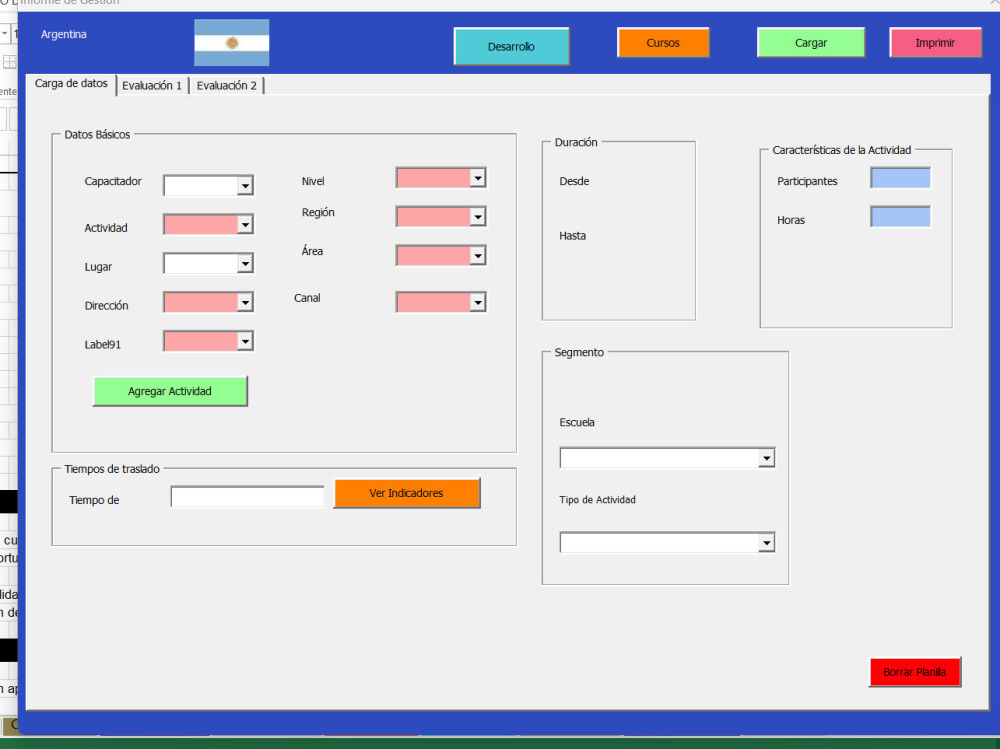
Task: Open the Nivel combo box arrow
Action: 478,178
